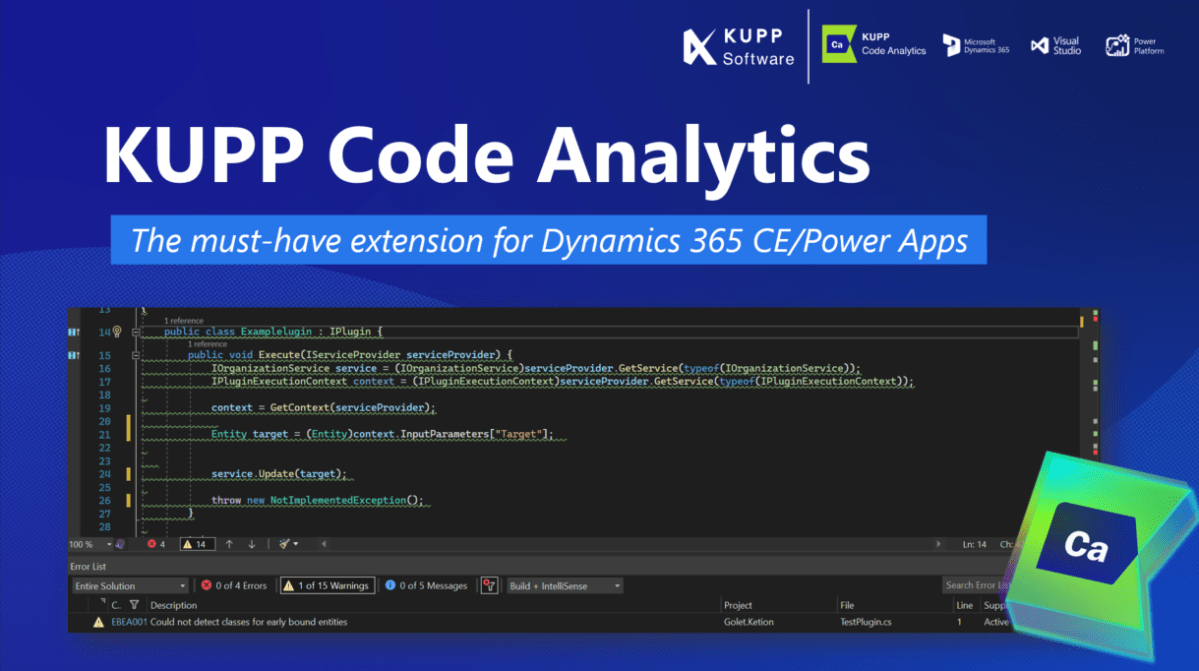Click the Microsoft Dynamics 365 logo
Screen dimensions: 1199x671
click(976, 46)
